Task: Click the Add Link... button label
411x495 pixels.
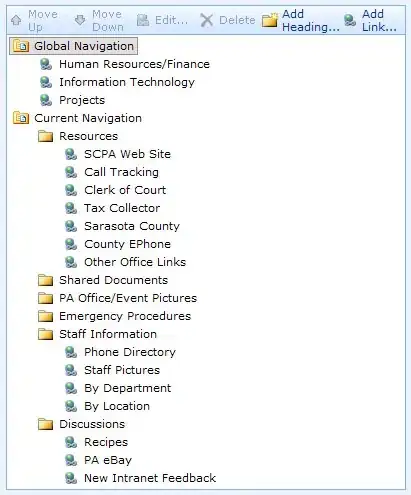Action: point(379,20)
